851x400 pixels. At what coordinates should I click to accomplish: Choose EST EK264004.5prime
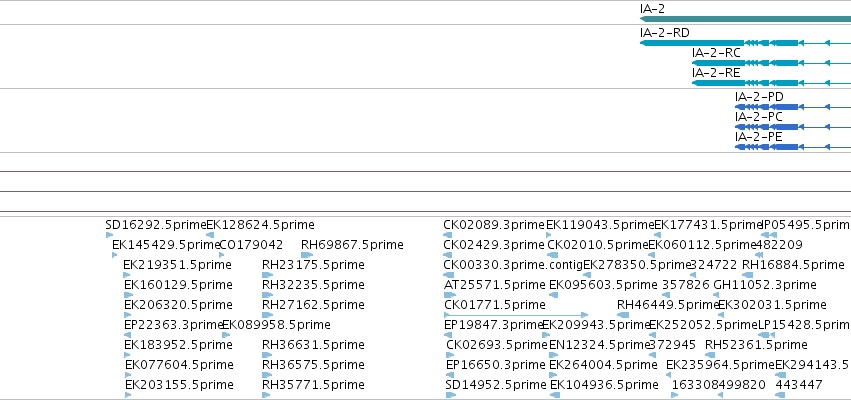(x=603, y=364)
